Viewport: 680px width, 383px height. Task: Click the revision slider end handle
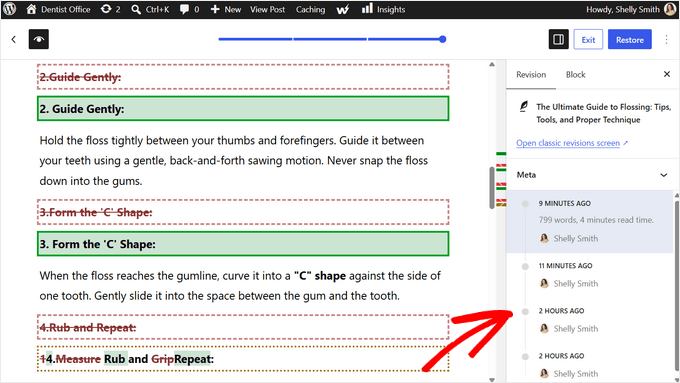(442, 39)
